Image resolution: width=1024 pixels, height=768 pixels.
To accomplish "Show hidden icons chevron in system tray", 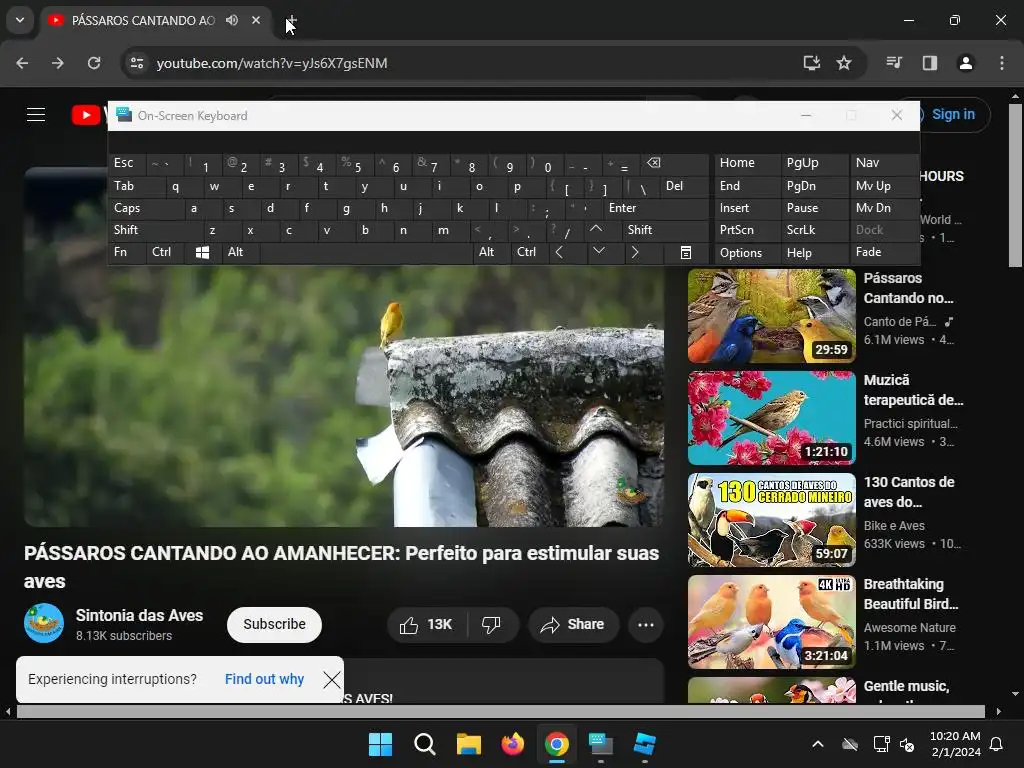I will 818,744.
